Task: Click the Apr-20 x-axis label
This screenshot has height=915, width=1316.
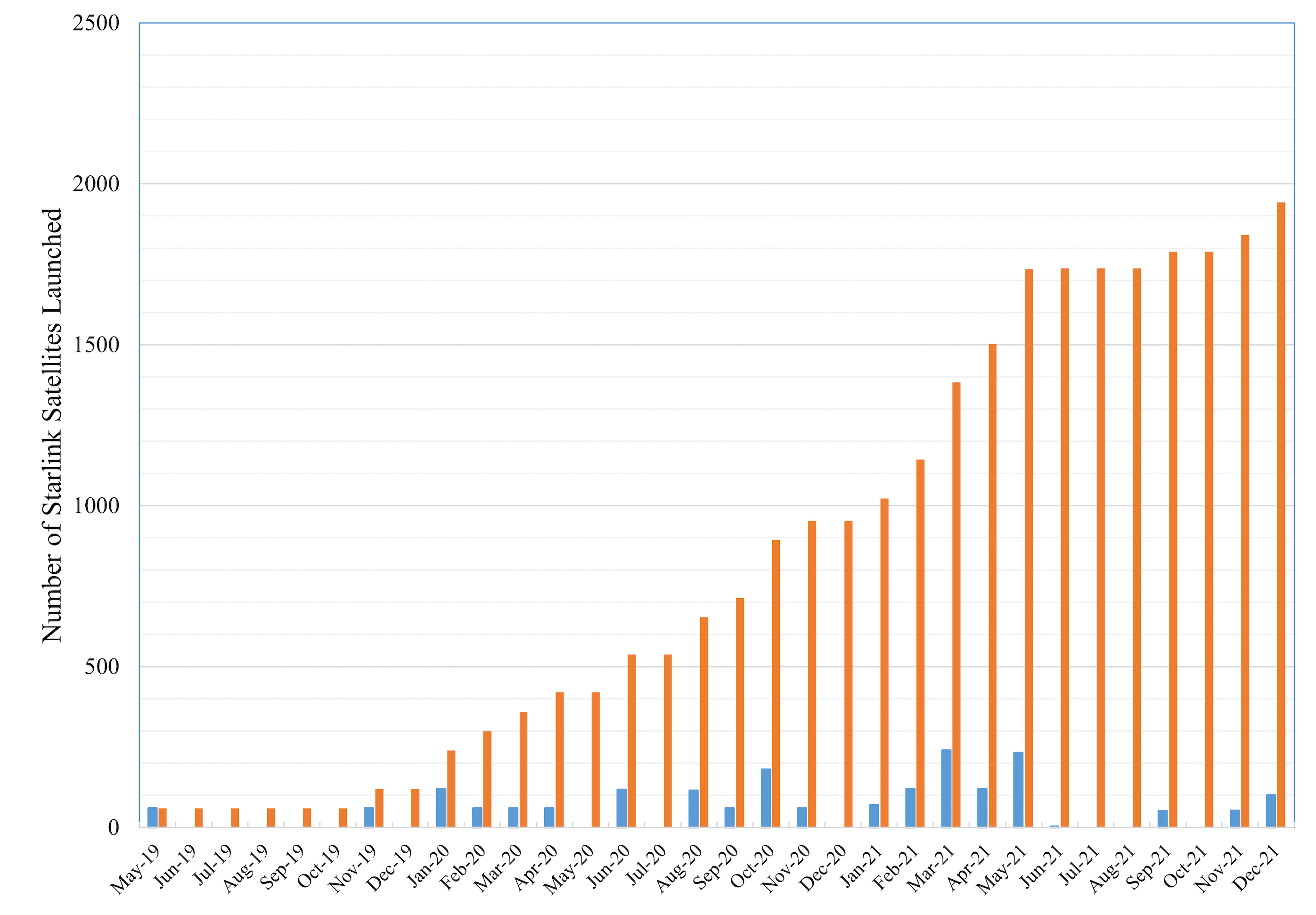Action: pyautogui.click(x=536, y=867)
